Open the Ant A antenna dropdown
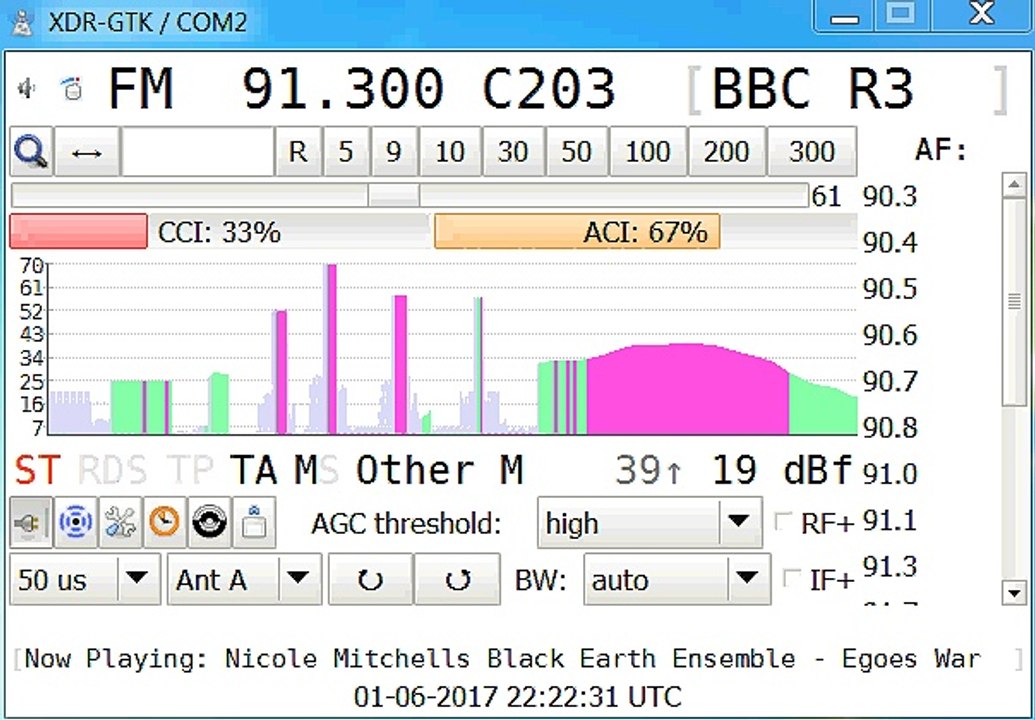1035x720 pixels. pos(245,580)
